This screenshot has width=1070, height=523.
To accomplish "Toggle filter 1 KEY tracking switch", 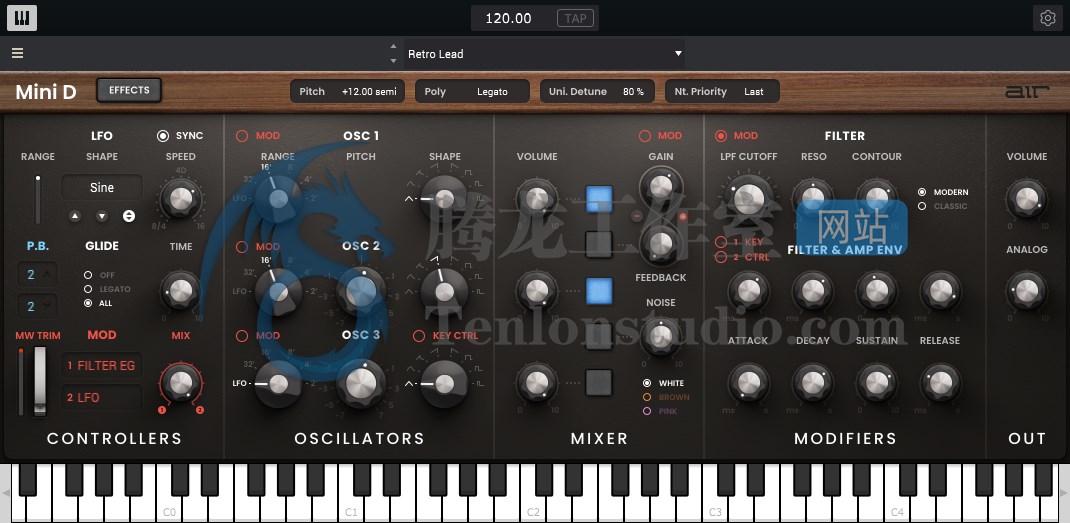I will point(721,242).
